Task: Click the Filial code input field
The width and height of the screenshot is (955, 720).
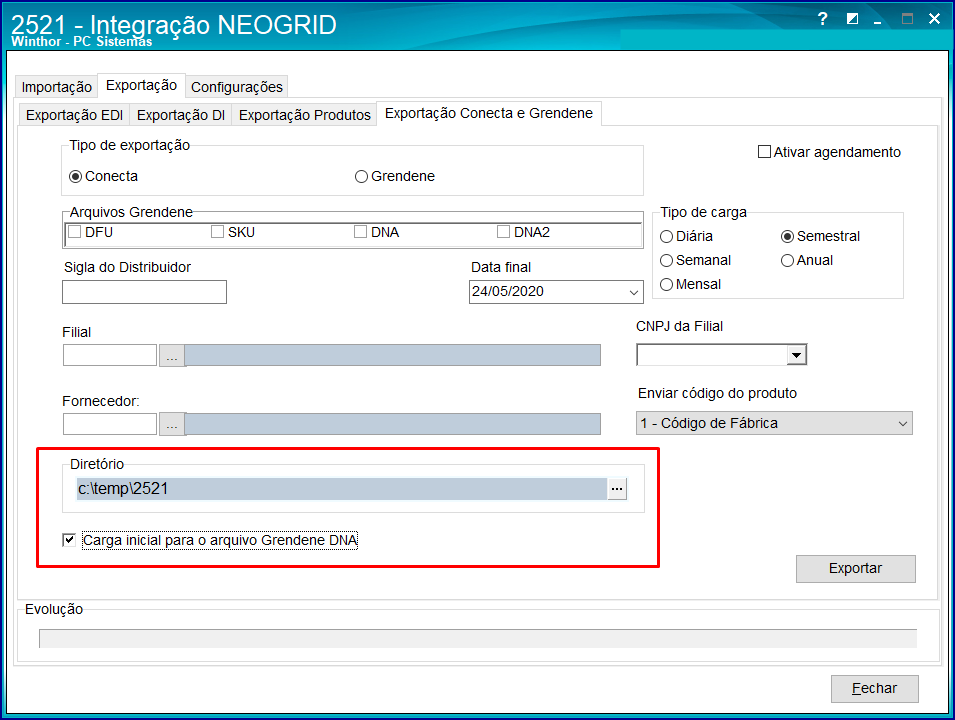Action: tap(110, 355)
